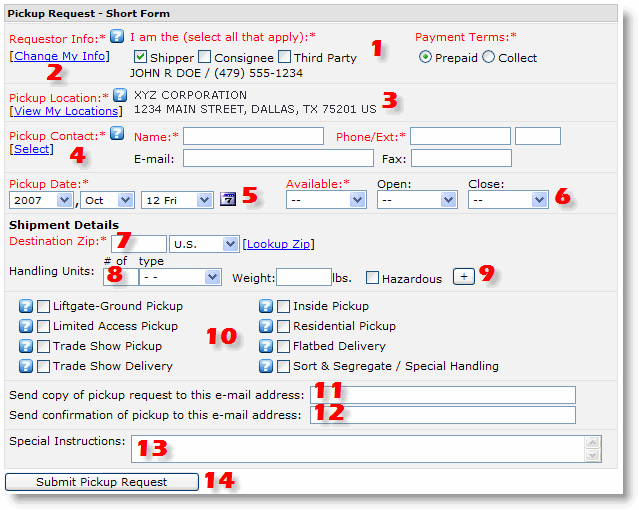Uncheck the Shipper checkbox
The width and height of the screenshot is (639, 510).
pos(140,57)
